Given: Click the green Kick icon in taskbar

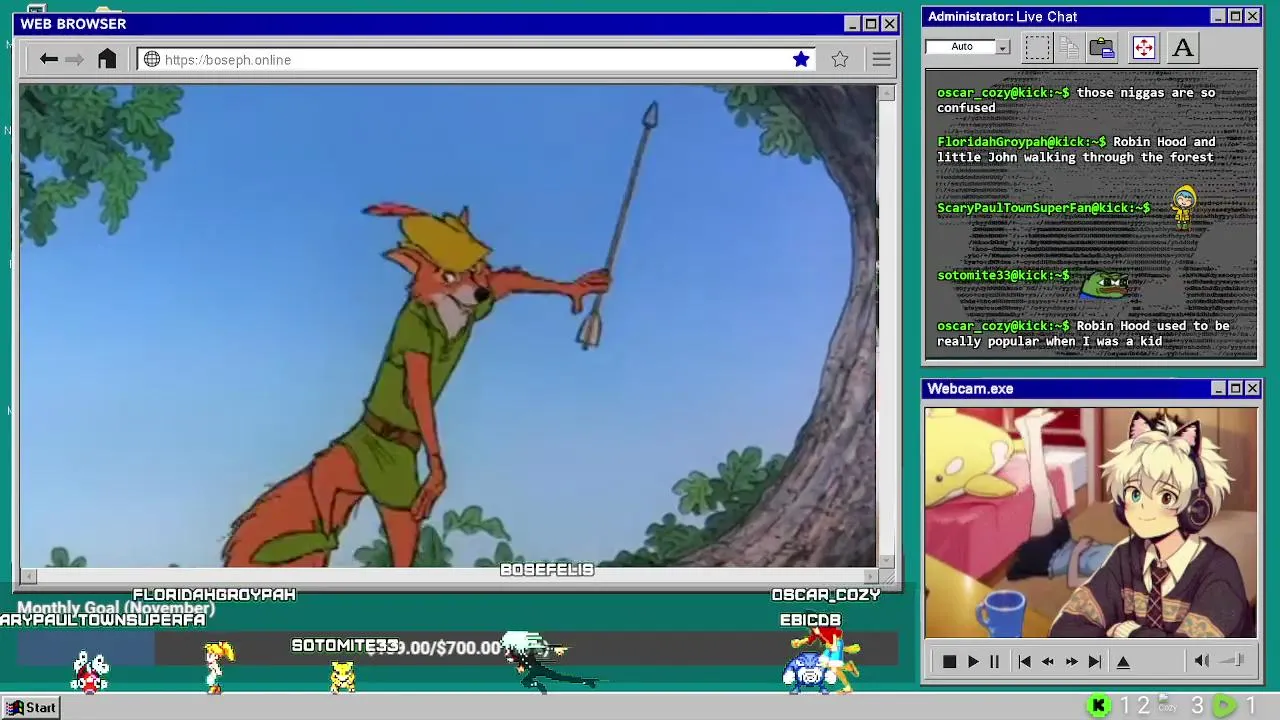Looking at the screenshot, I should point(1098,706).
